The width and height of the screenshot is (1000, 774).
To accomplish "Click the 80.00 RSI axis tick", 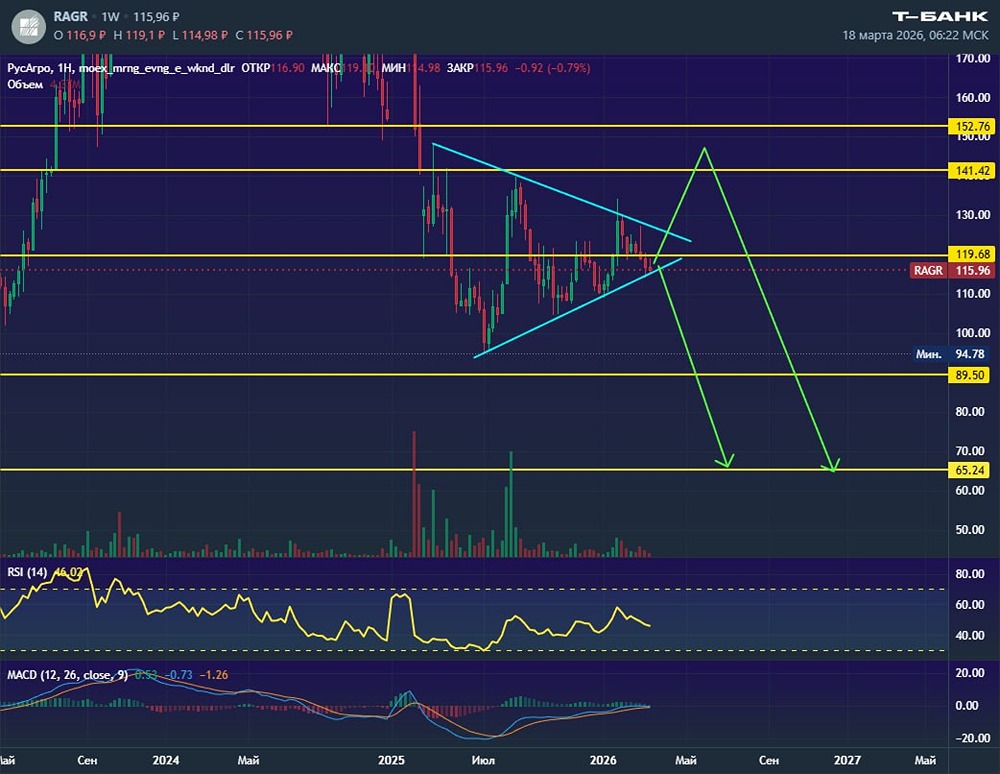I will tap(970, 574).
